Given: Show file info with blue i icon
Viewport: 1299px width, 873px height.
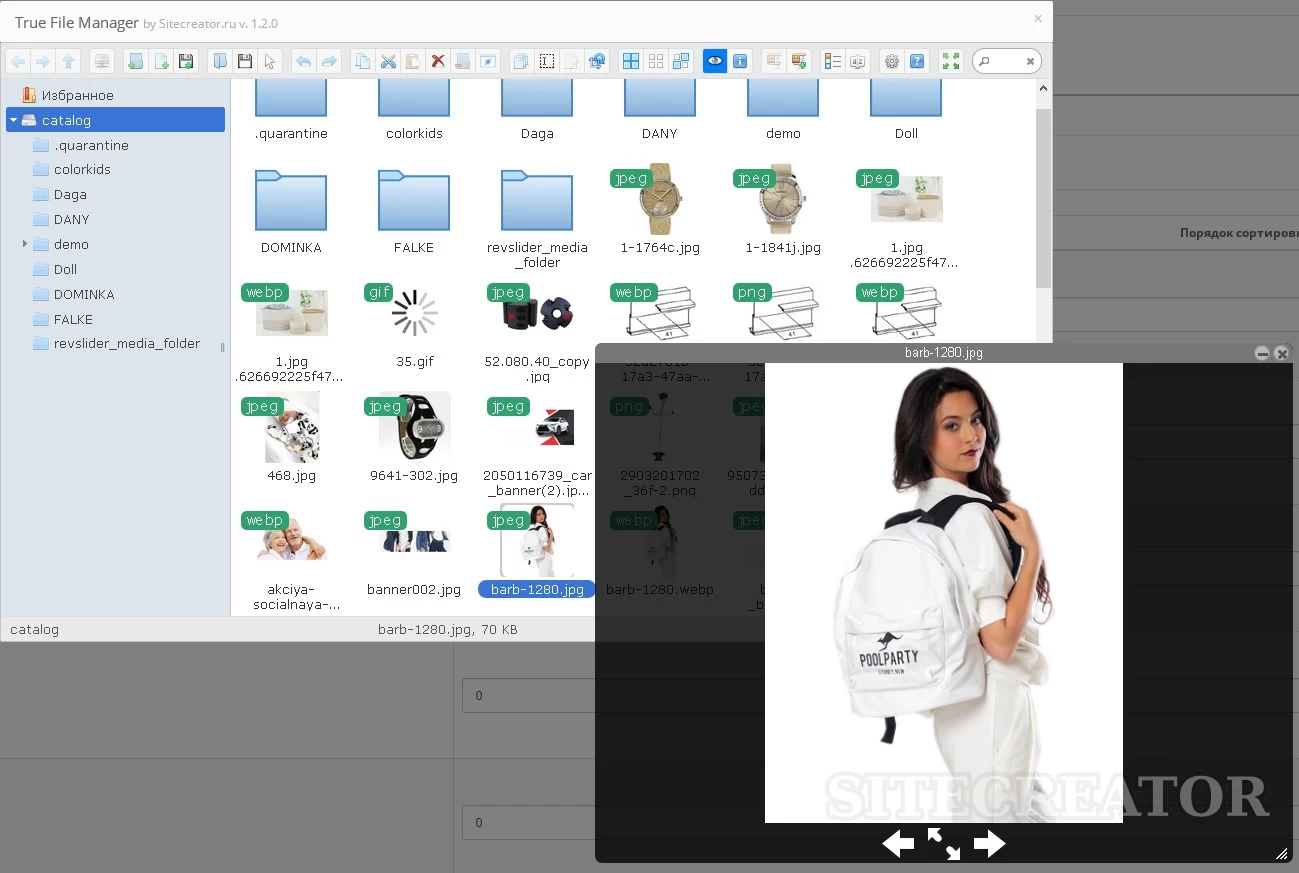Looking at the screenshot, I should click(x=740, y=61).
